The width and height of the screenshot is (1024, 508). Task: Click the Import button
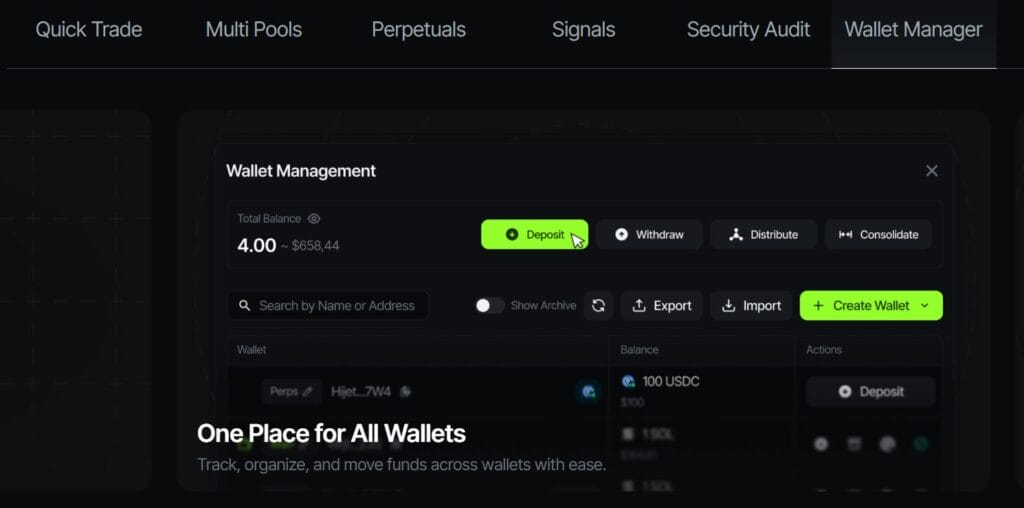click(x=752, y=306)
